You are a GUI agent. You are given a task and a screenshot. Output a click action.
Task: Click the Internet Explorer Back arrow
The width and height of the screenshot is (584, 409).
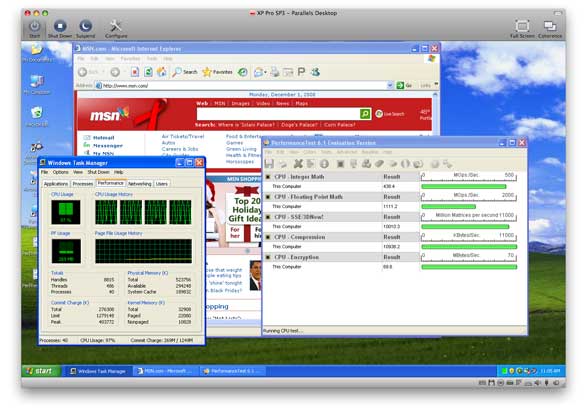[x=82, y=72]
